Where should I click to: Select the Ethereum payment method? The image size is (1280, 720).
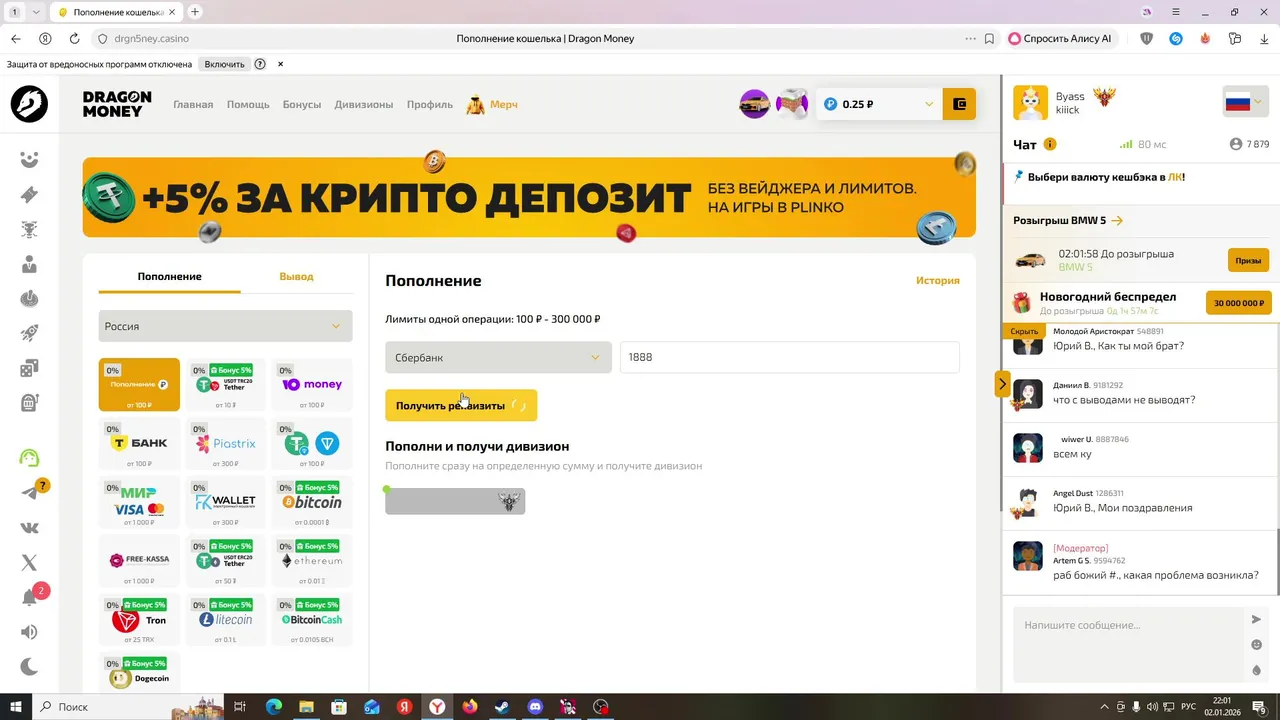tap(312, 560)
